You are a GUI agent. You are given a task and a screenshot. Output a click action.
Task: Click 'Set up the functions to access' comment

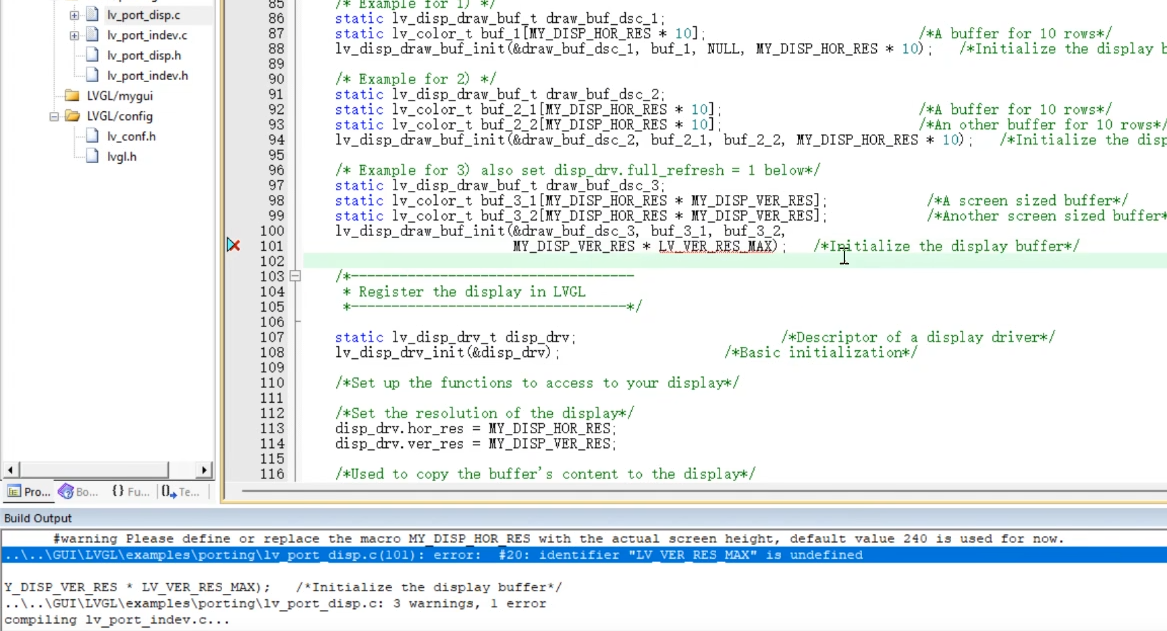[x=537, y=383]
